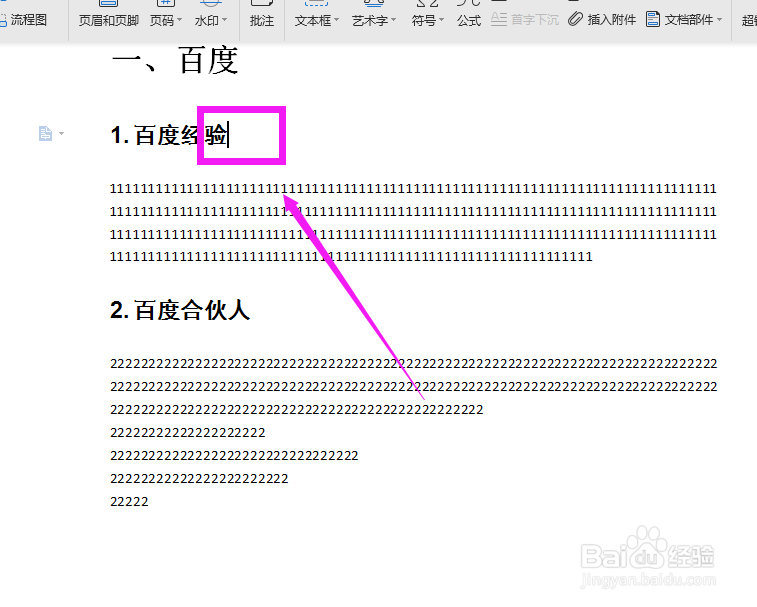757x607 pixels.
Task: Open the 公式 formula tool
Action: click(x=469, y=20)
